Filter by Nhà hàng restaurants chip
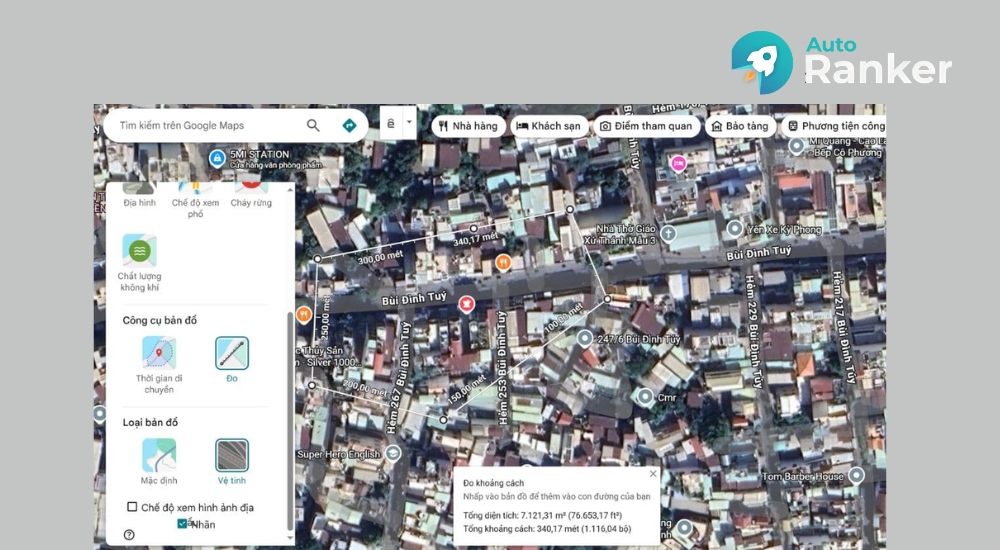Viewport: 1000px width, 550px height. (467, 126)
